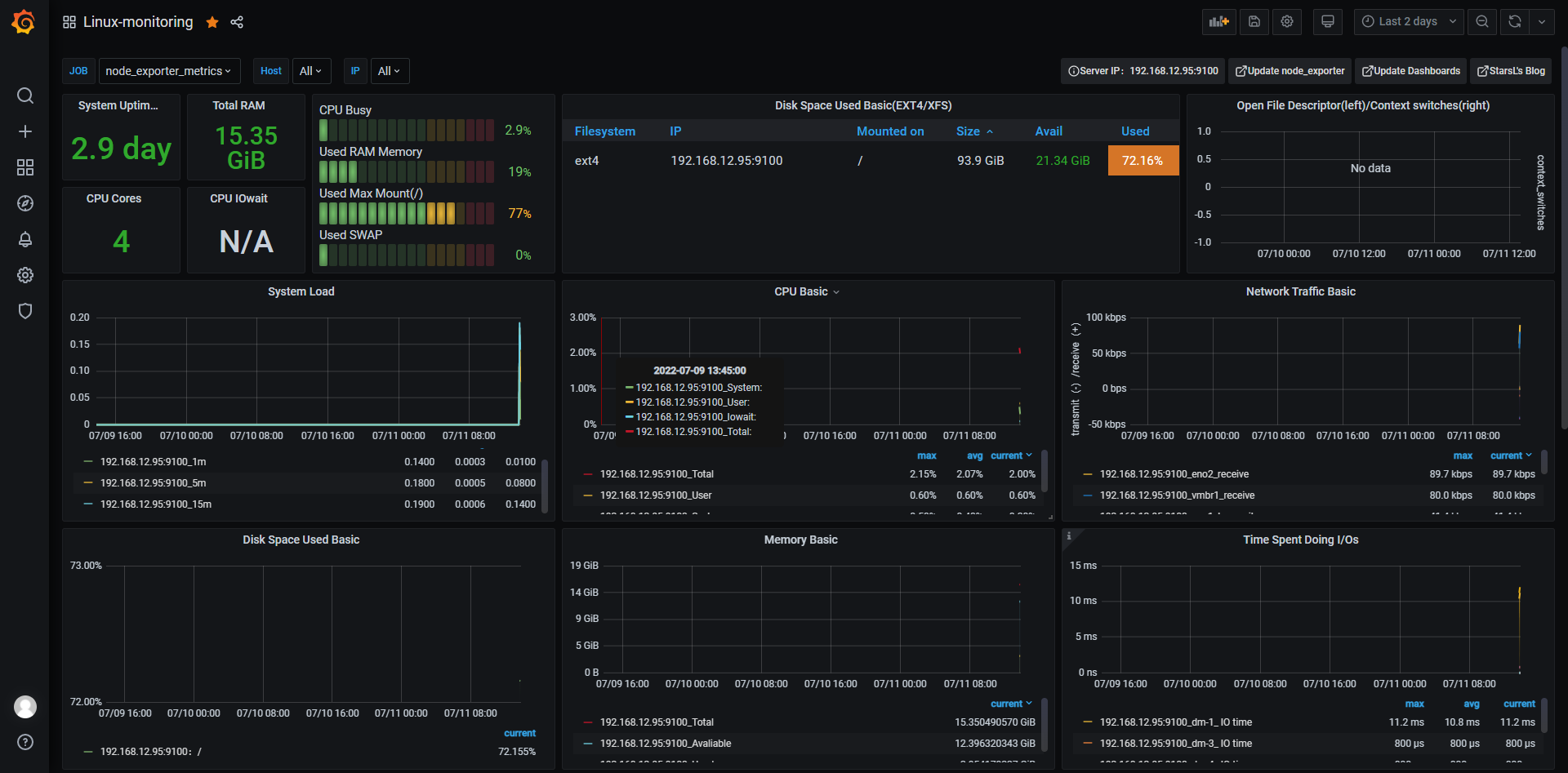Open the Host variable dropdown
Screen dimensions: 1568x773
coord(311,71)
